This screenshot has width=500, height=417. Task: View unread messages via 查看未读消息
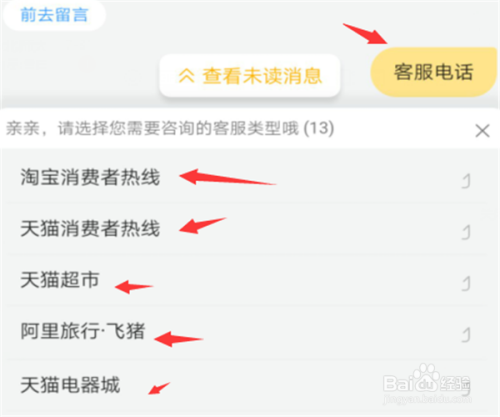pyautogui.click(x=250, y=76)
